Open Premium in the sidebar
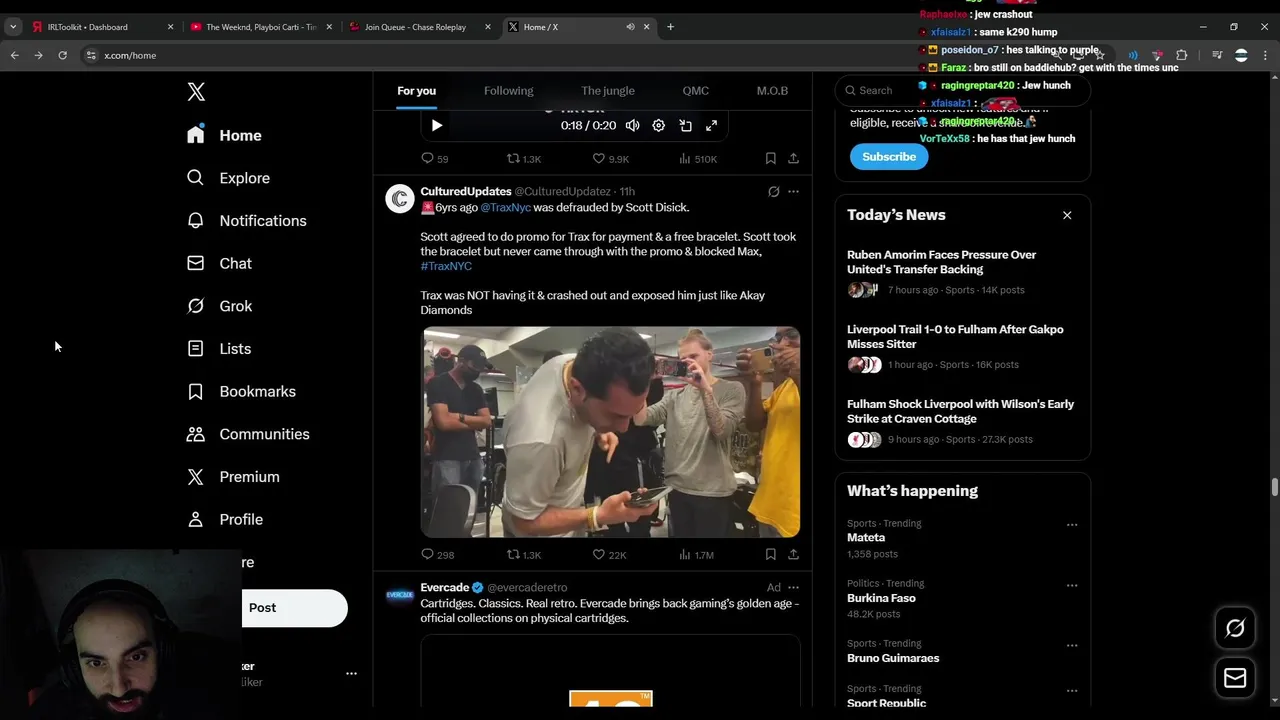This screenshot has width=1280, height=720. 233,477
